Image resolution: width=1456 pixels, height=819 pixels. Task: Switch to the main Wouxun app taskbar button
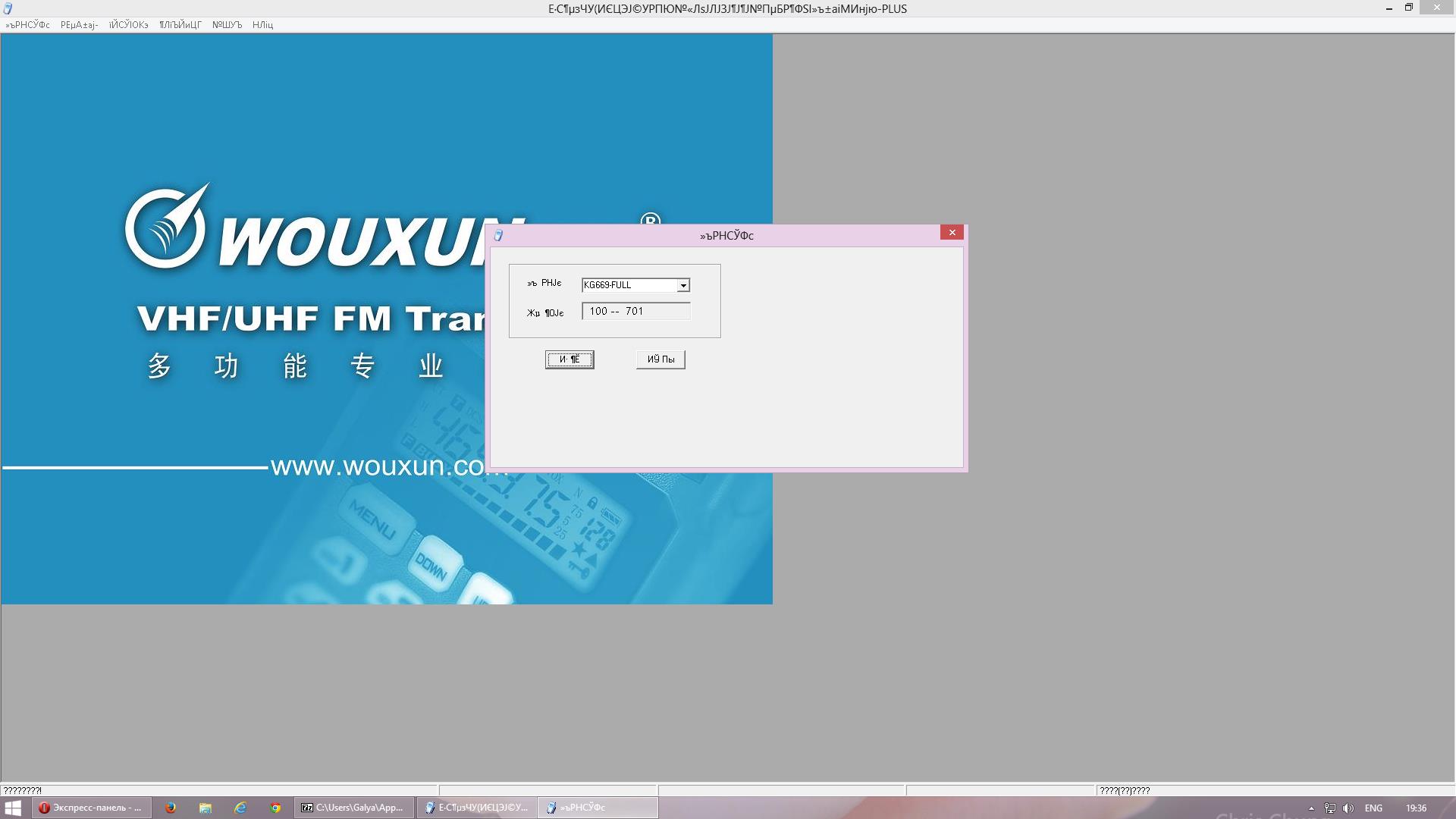476,808
